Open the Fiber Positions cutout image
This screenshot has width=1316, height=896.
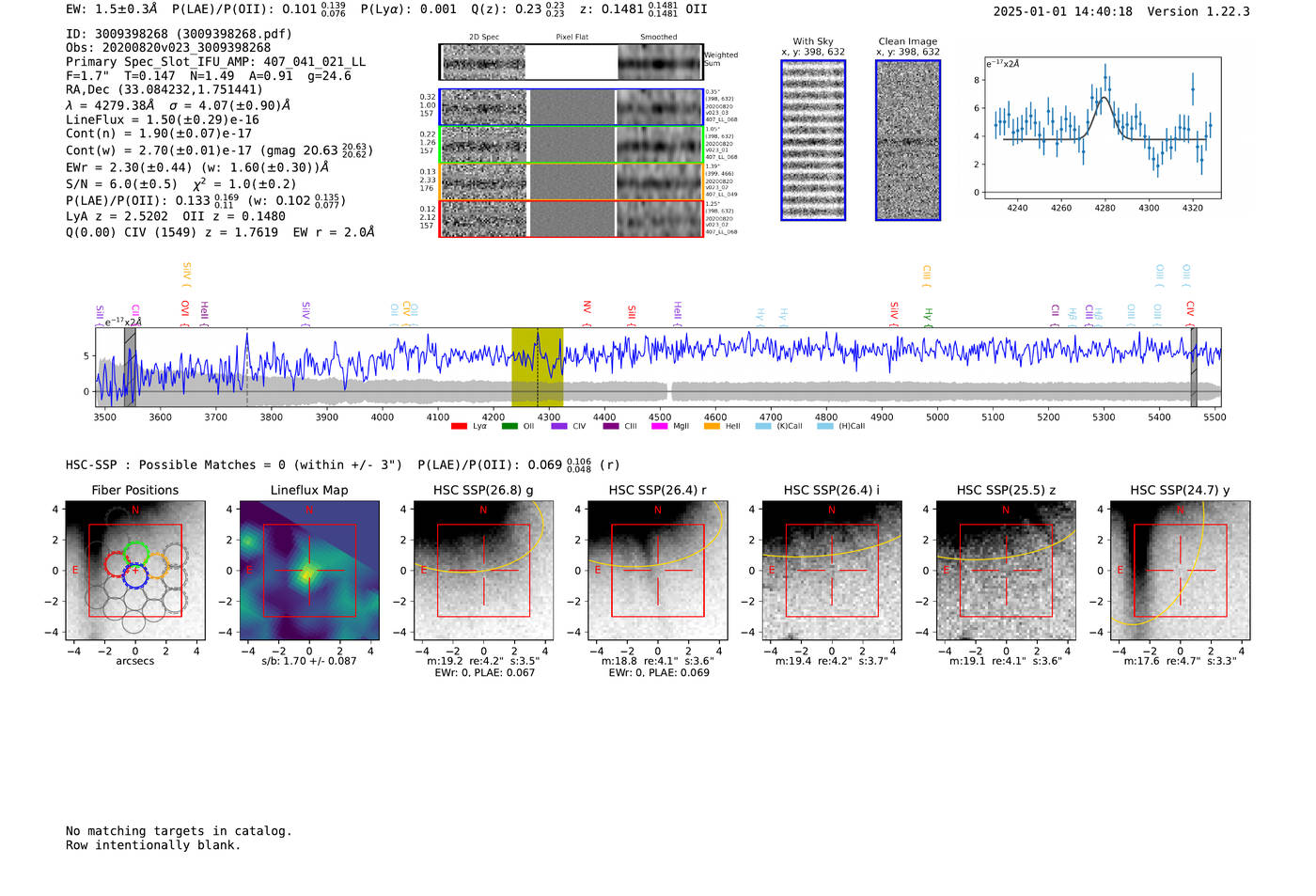134,571
